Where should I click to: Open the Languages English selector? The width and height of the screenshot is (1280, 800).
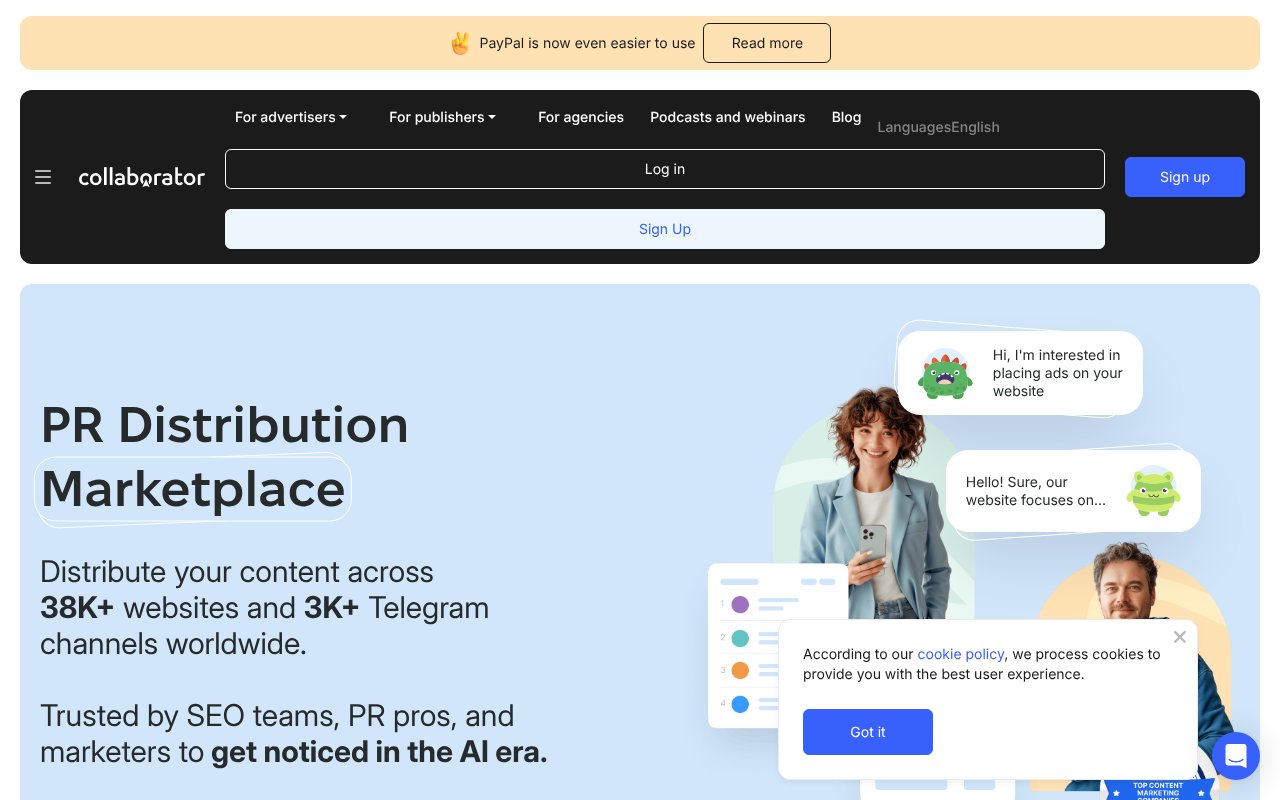pyautogui.click(x=938, y=127)
